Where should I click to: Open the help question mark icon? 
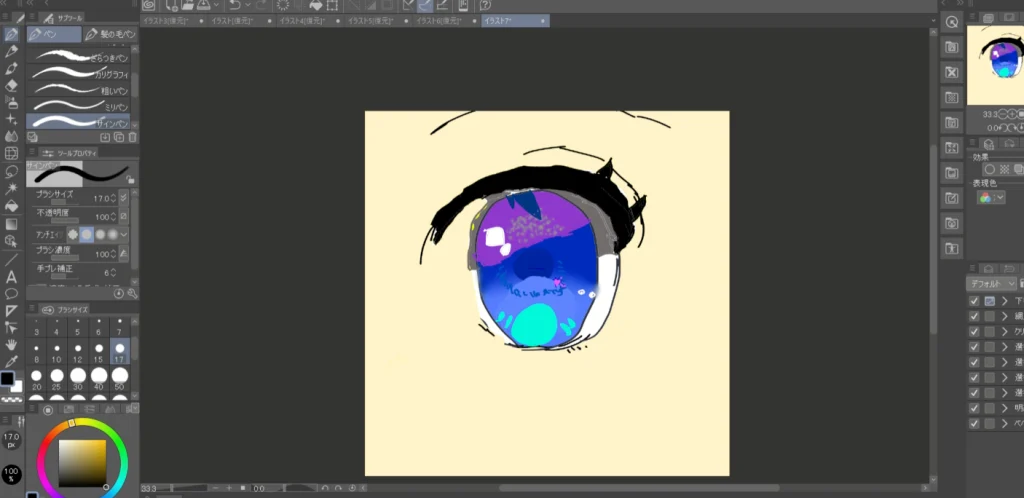[485, 5]
